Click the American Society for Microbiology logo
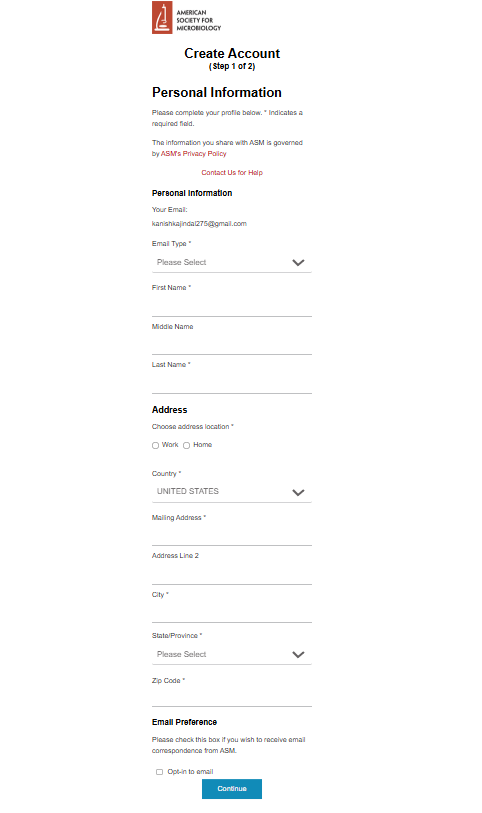The width and height of the screenshot is (482, 813). [187, 18]
